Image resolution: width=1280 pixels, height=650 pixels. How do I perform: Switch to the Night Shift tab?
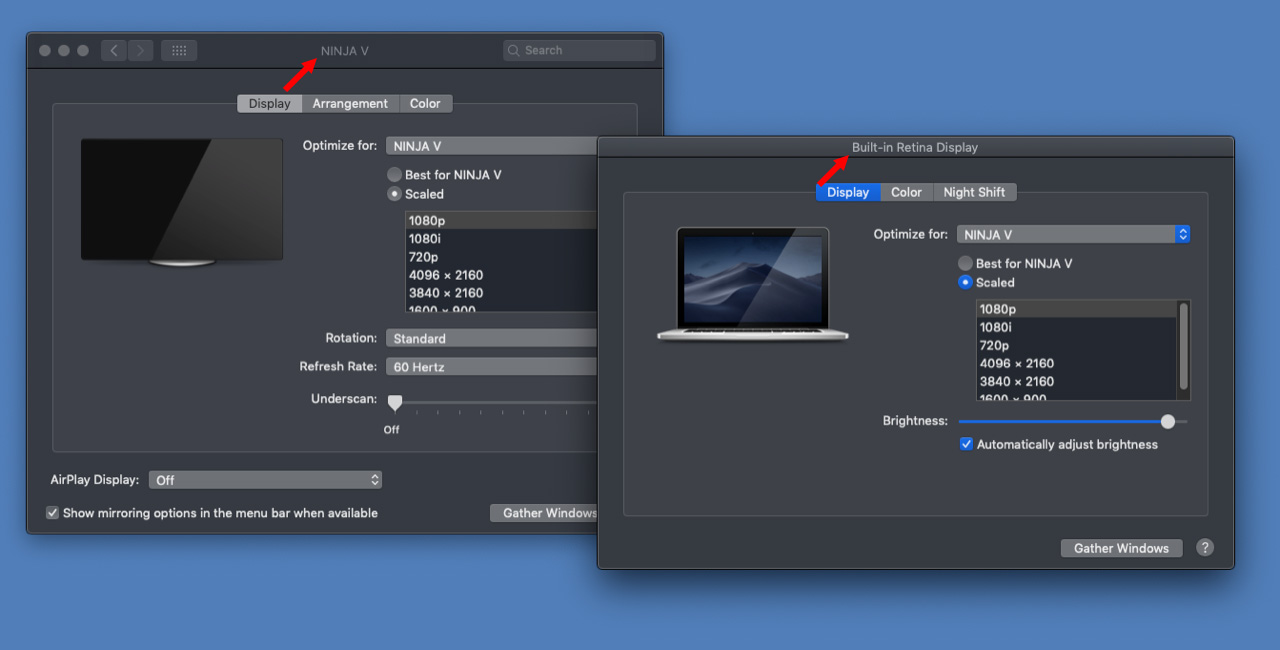pos(975,192)
